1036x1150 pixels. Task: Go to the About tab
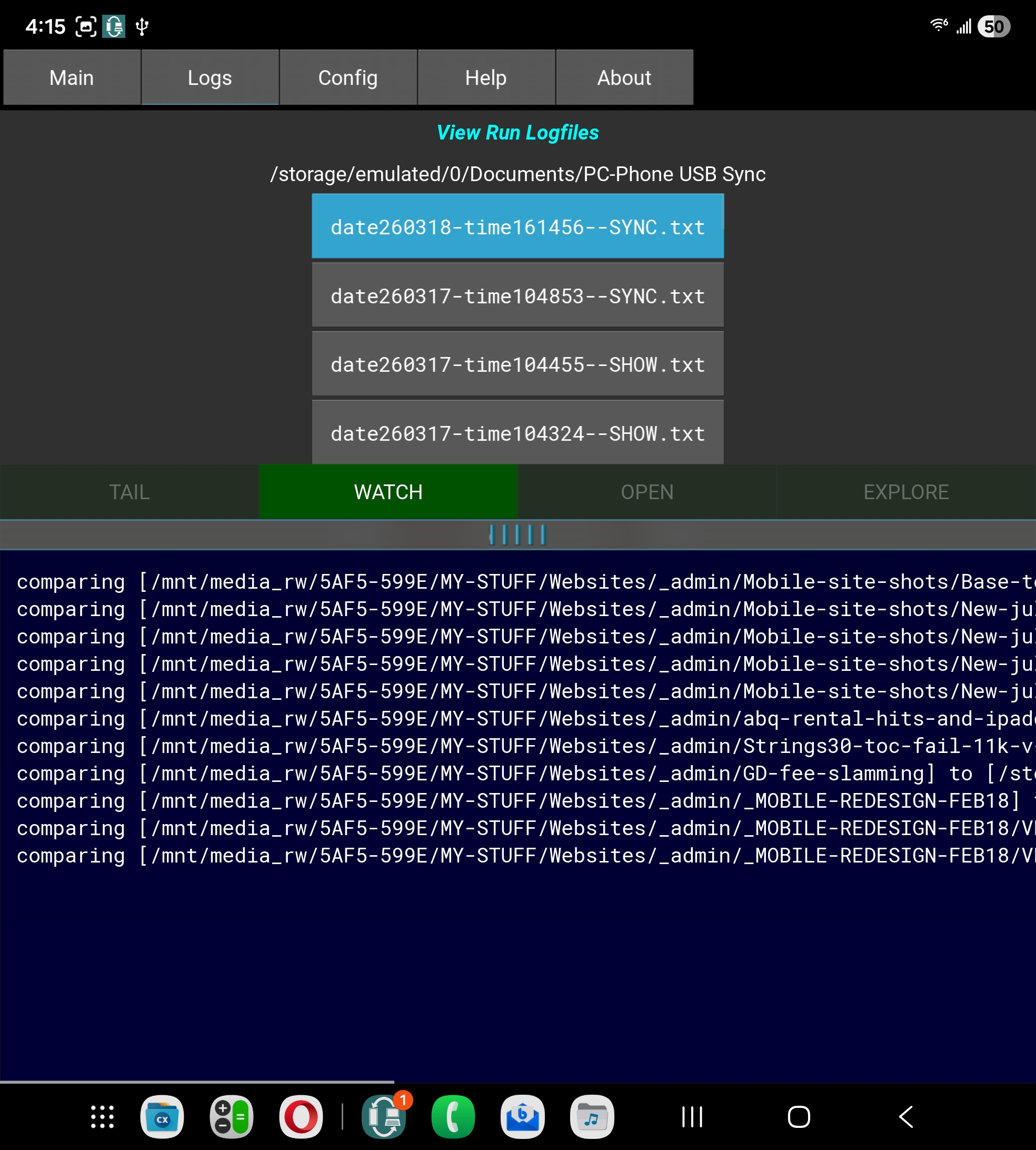click(x=624, y=77)
